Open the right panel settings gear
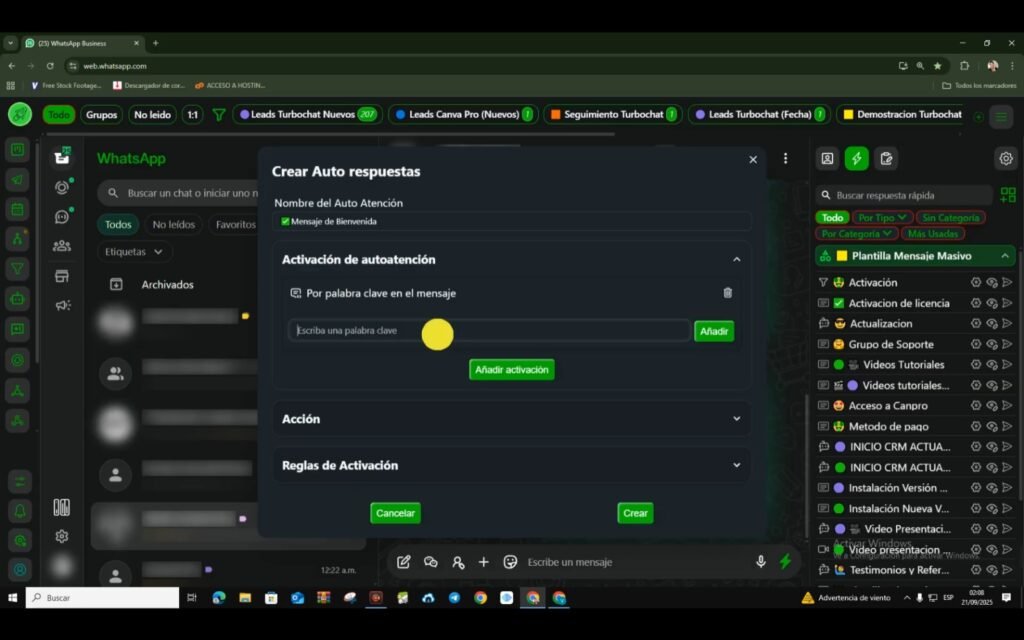Screen dimensions: 1024x640 click(1005, 158)
